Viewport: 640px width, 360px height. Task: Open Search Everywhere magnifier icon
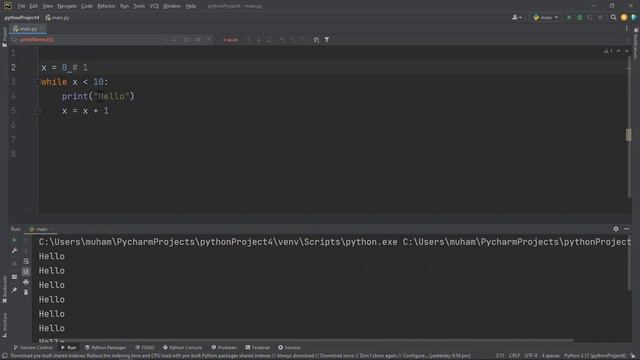(613, 18)
